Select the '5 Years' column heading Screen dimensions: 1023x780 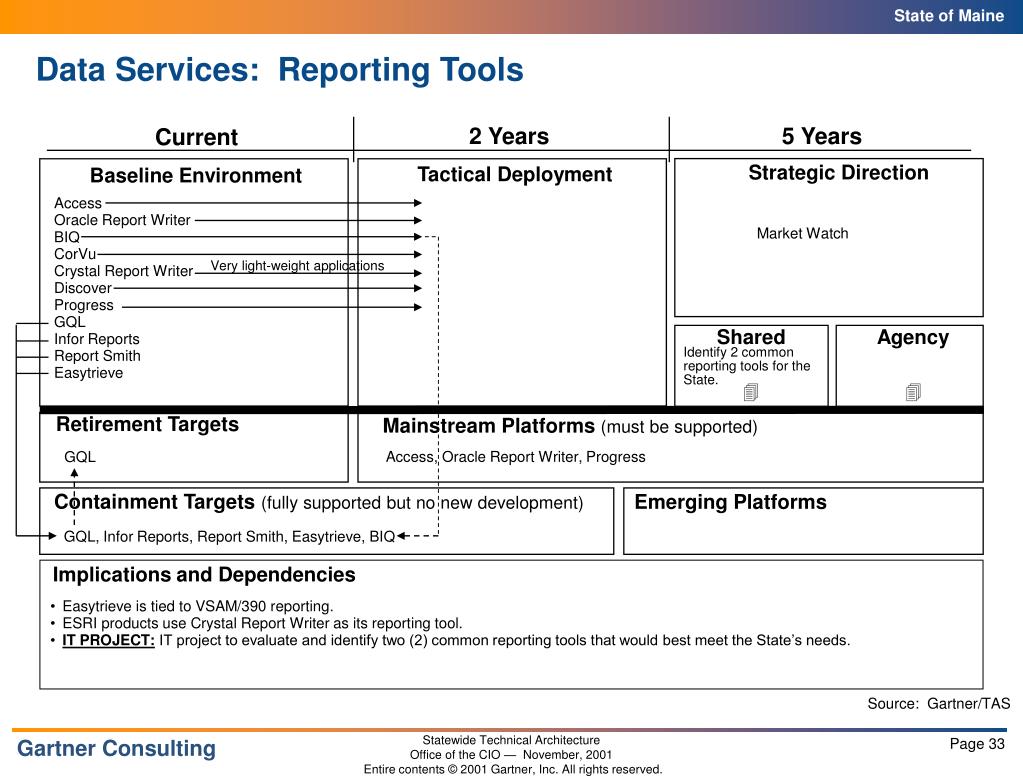pos(821,136)
